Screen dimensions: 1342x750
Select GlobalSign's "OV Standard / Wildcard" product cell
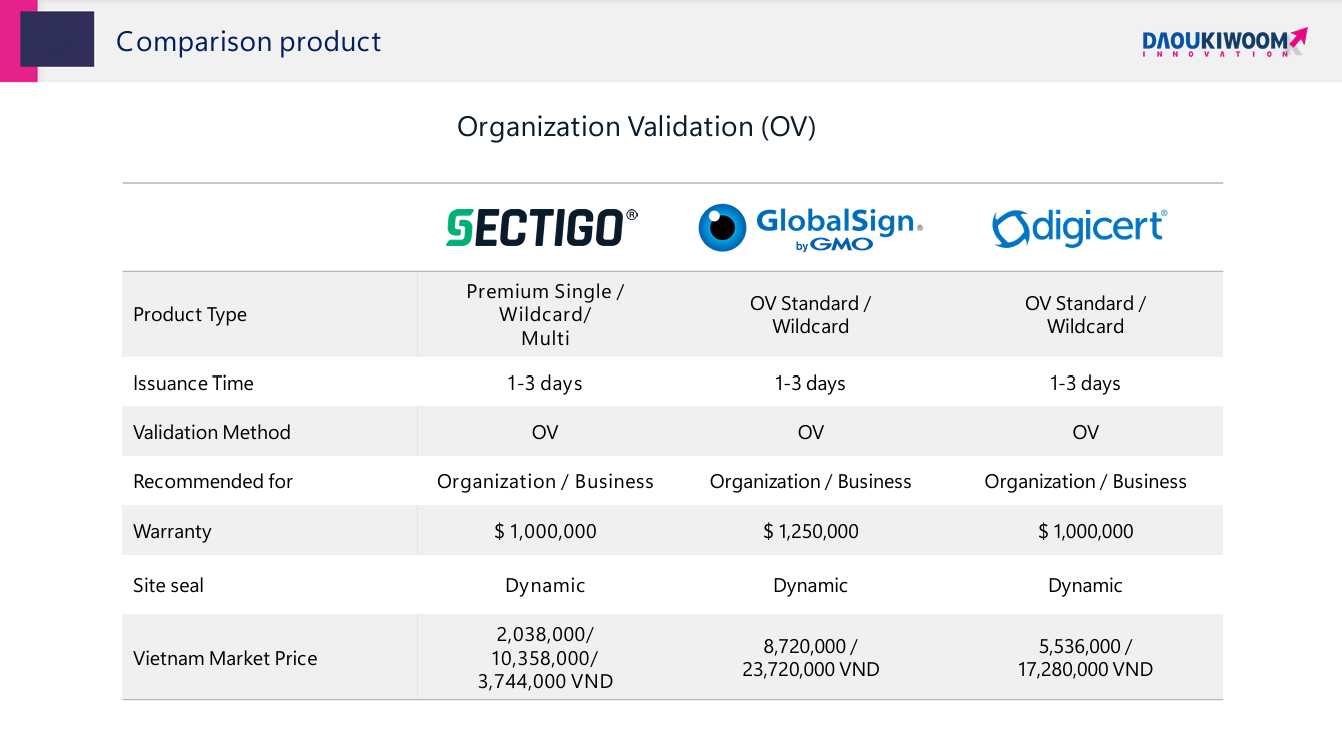click(810, 315)
